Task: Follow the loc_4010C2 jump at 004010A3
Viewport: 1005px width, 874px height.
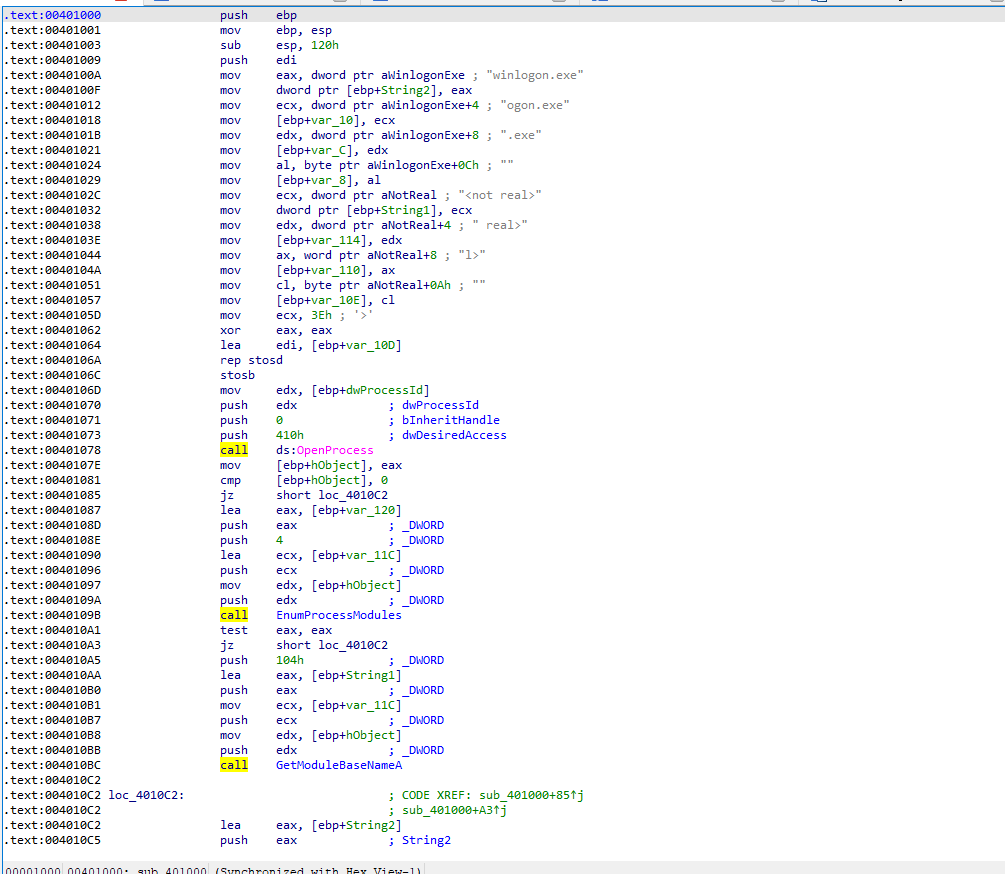Action: 353,646
